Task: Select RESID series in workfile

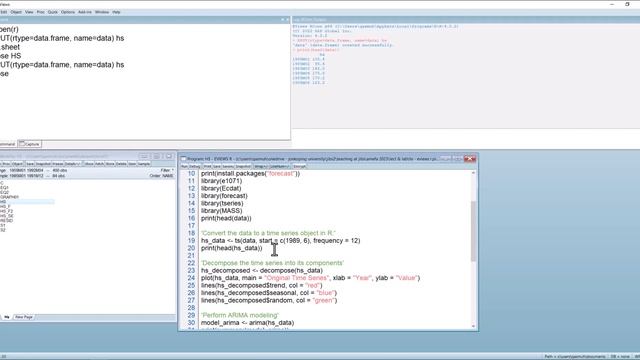Action: [6, 220]
